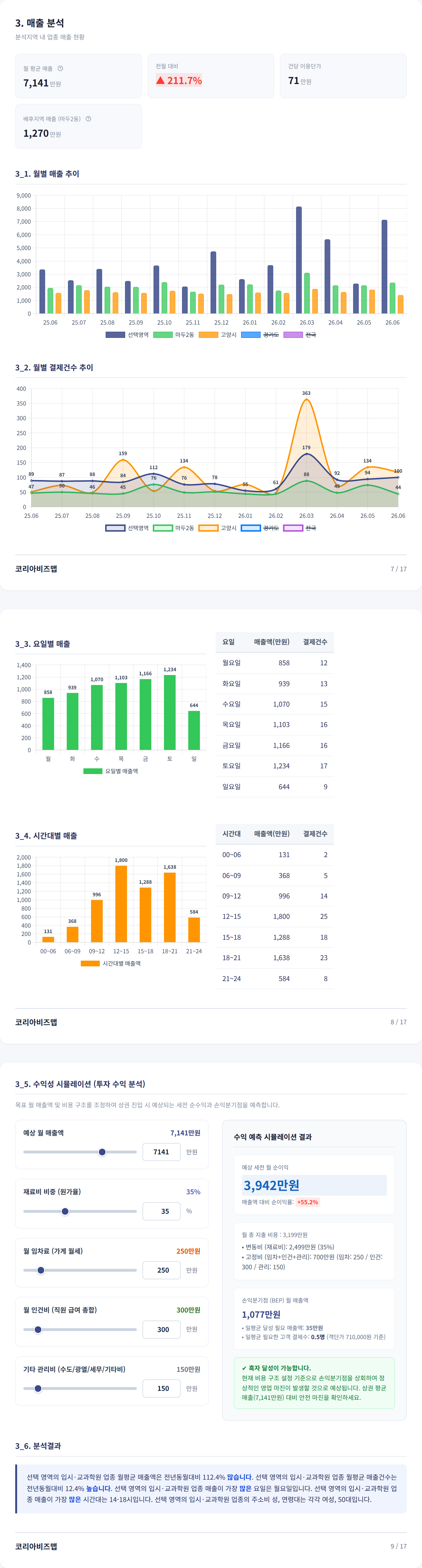Adjust the 재료비 비중 (원가율) slider

point(80,1211)
